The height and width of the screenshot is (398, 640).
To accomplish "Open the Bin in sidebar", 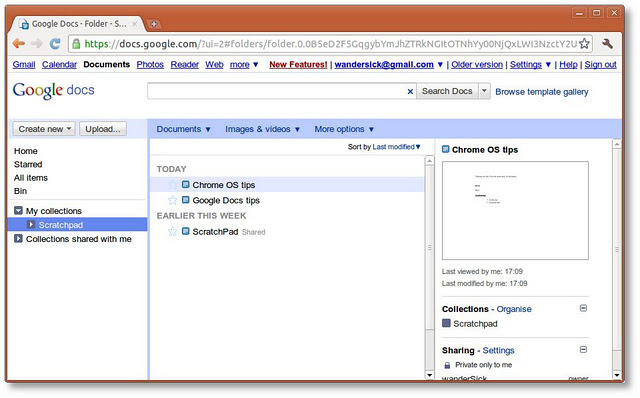I will [20, 191].
